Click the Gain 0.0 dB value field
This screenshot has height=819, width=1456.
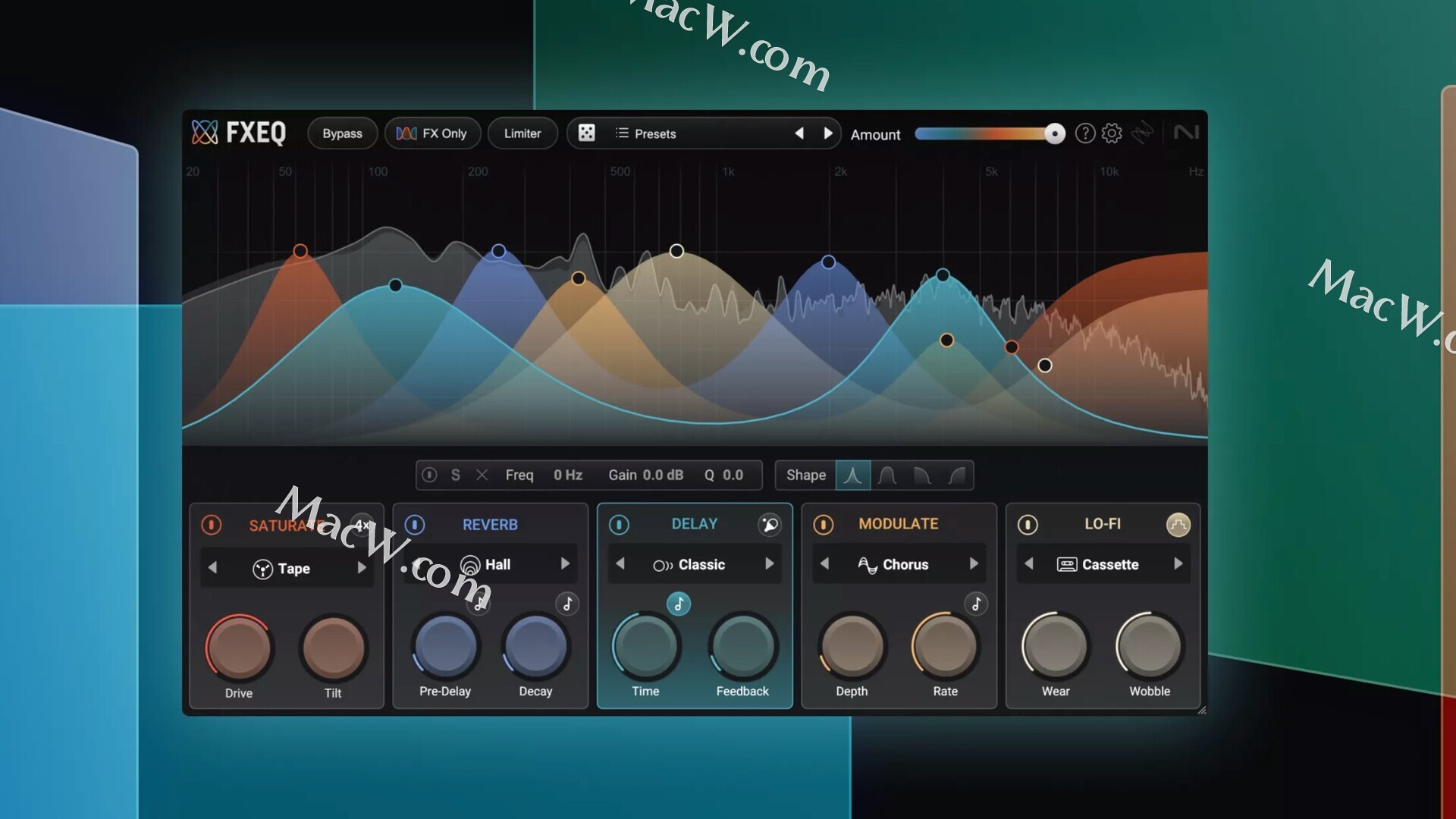click(x=663, y=475)
